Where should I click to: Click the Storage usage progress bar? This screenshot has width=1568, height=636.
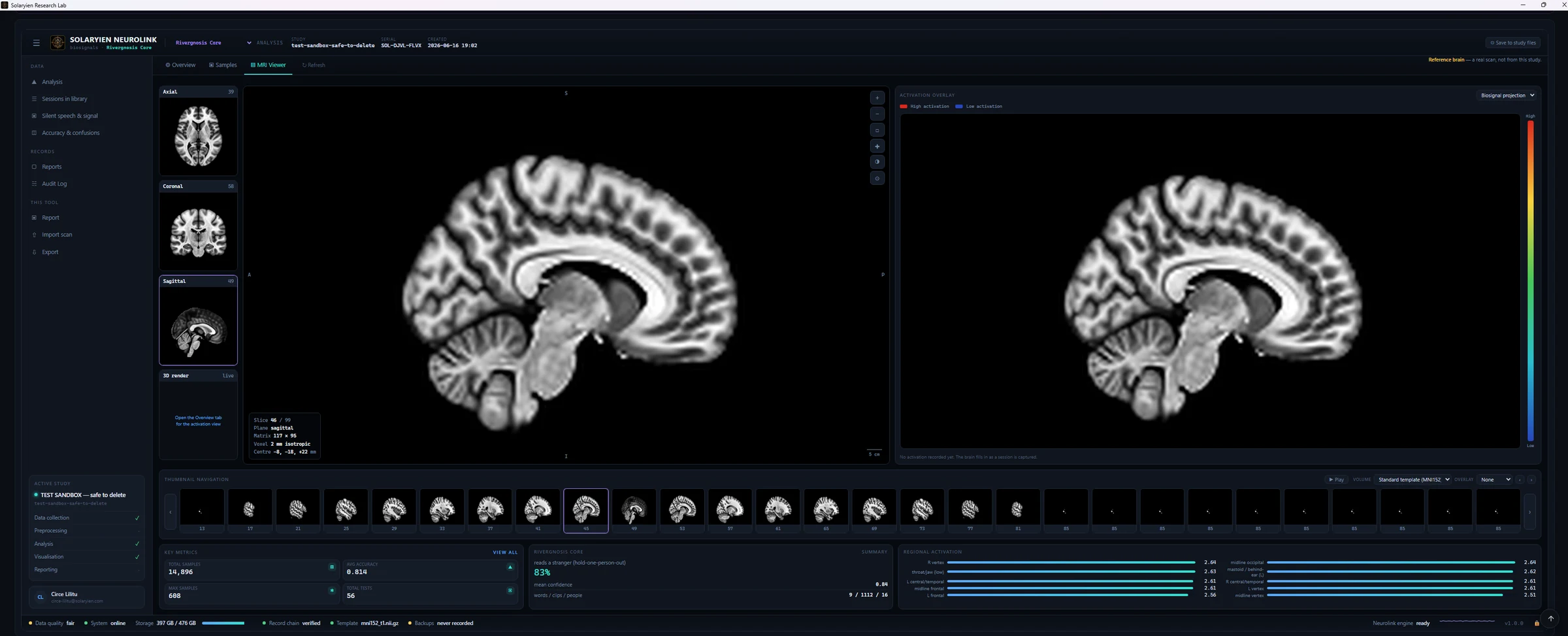tap(223, 623)
